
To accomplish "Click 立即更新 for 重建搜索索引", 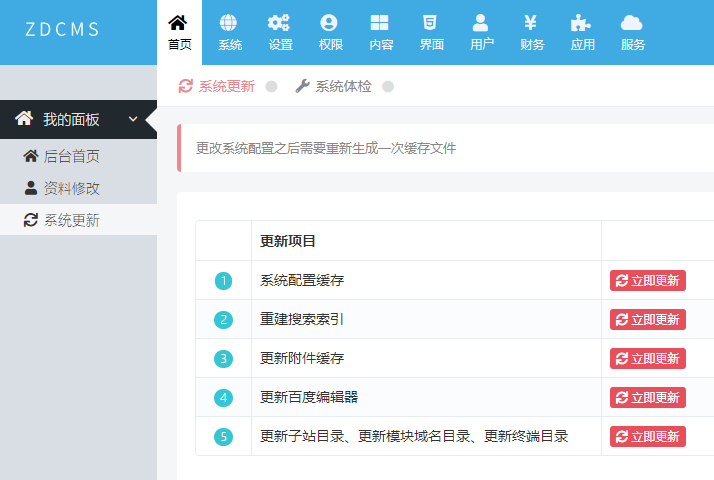I will [x=648, y=320].
